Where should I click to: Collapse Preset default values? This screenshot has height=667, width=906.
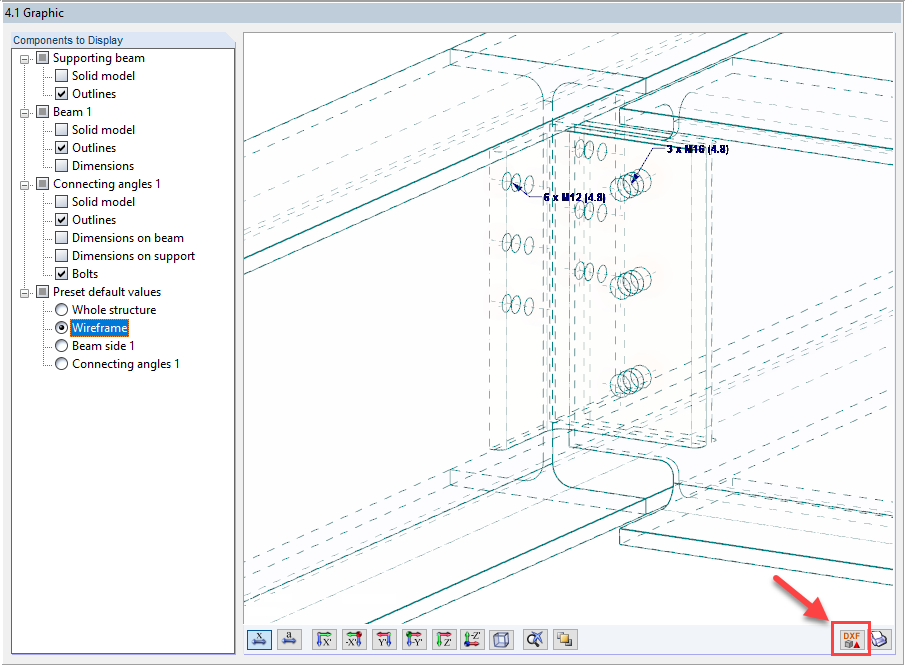point(25,291)
